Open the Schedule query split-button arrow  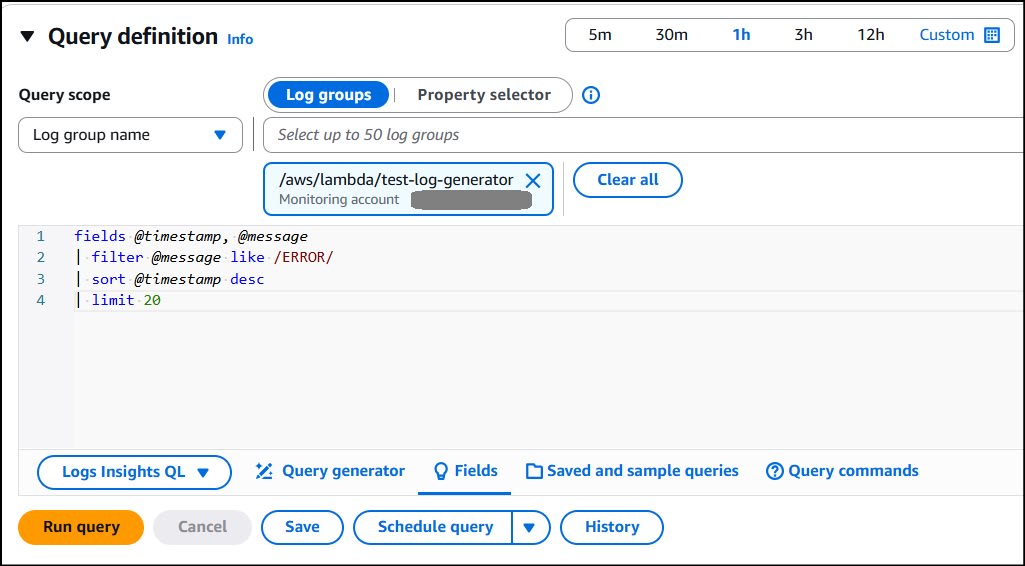coord(531,528)
